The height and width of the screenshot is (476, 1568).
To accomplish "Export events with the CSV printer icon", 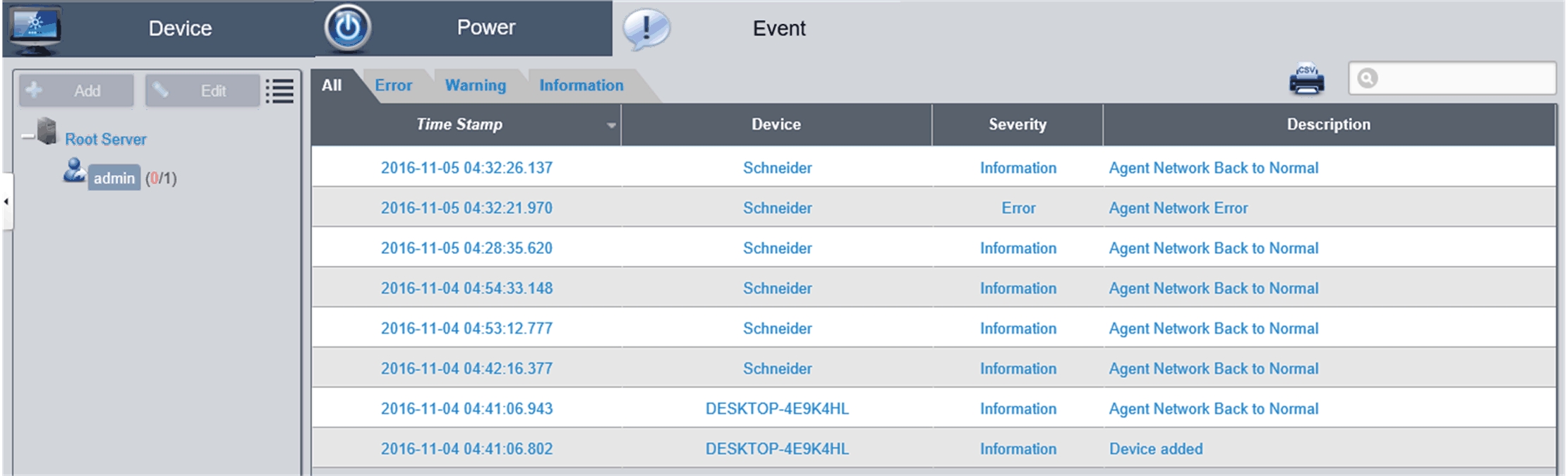I will click(1306, 79).
